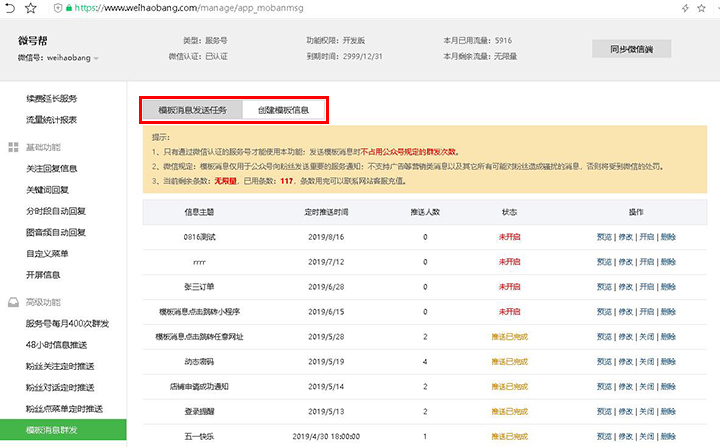This screenshot has height=447, width=720.
Task: Select the 模板消息发送任务 tab
Action: (192, 110)
